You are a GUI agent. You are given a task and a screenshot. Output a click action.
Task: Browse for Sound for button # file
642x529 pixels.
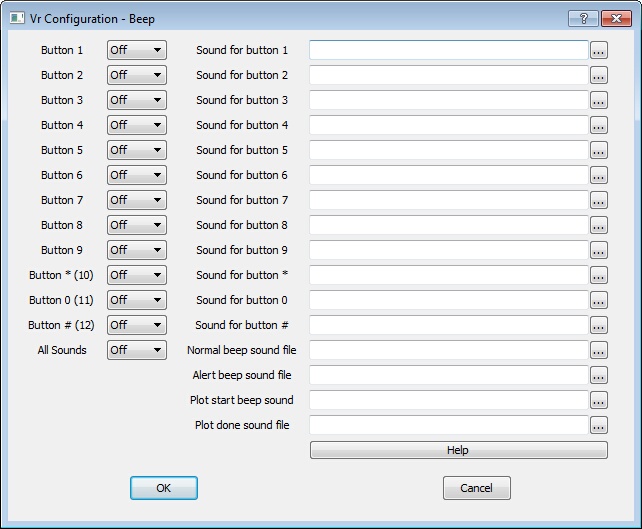click(599, 325)
